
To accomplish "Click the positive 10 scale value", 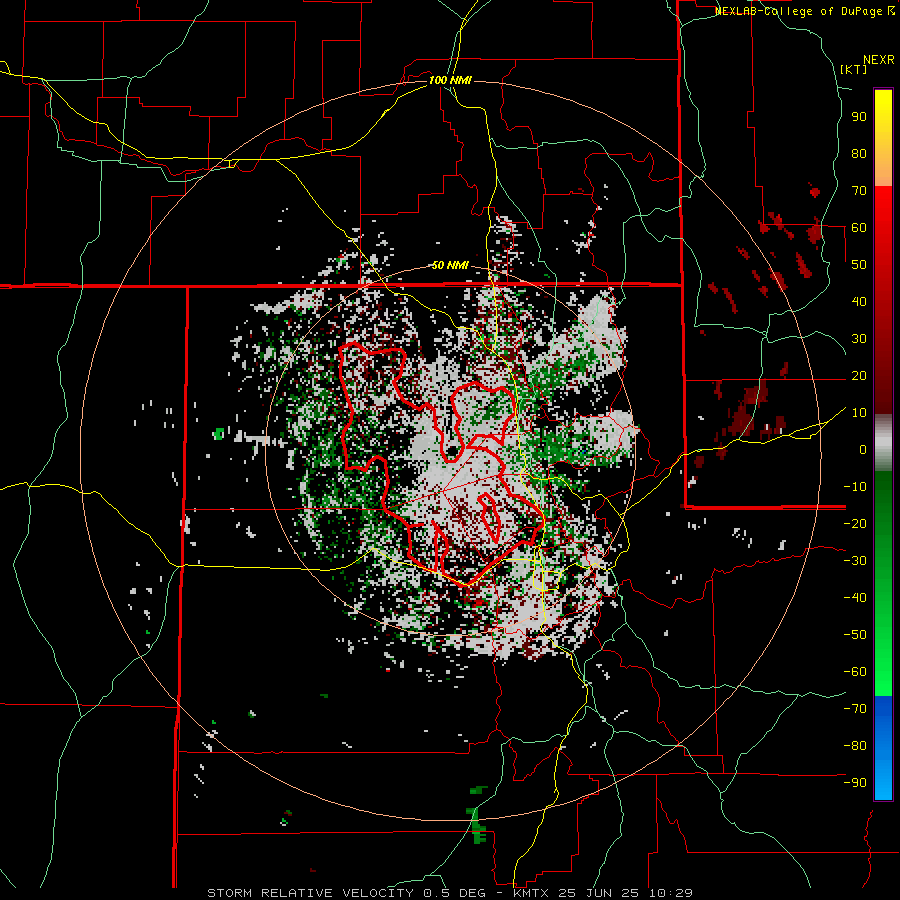I will [859, 413].
